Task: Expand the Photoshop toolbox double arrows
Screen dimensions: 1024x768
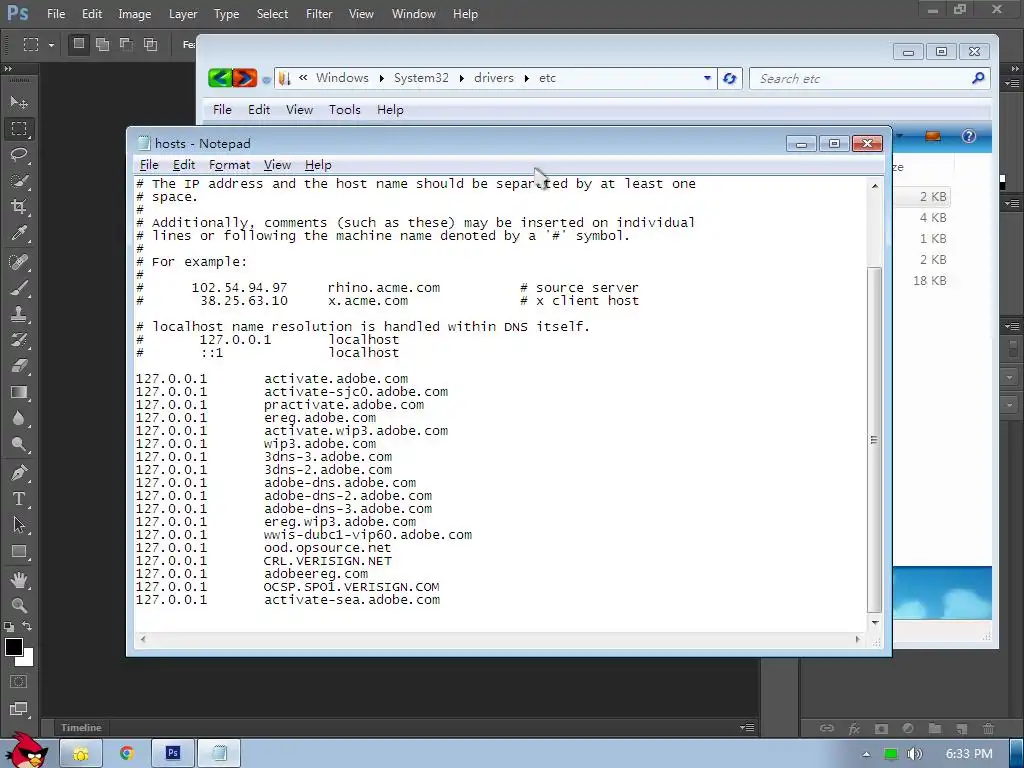Action: [x=8, y=69]
